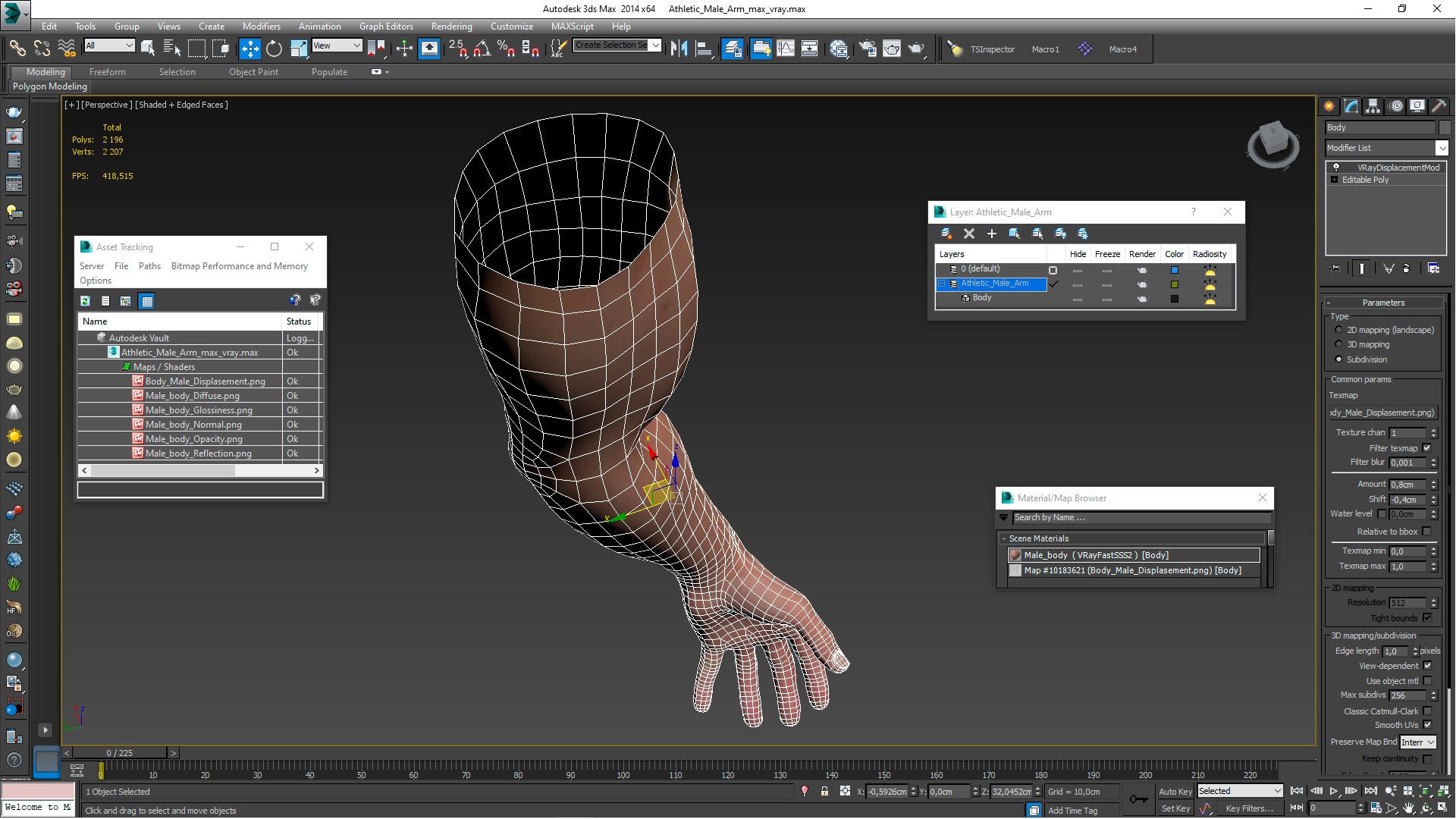
Task: Open Key Filters button
Action: (x=1249, y=808)
